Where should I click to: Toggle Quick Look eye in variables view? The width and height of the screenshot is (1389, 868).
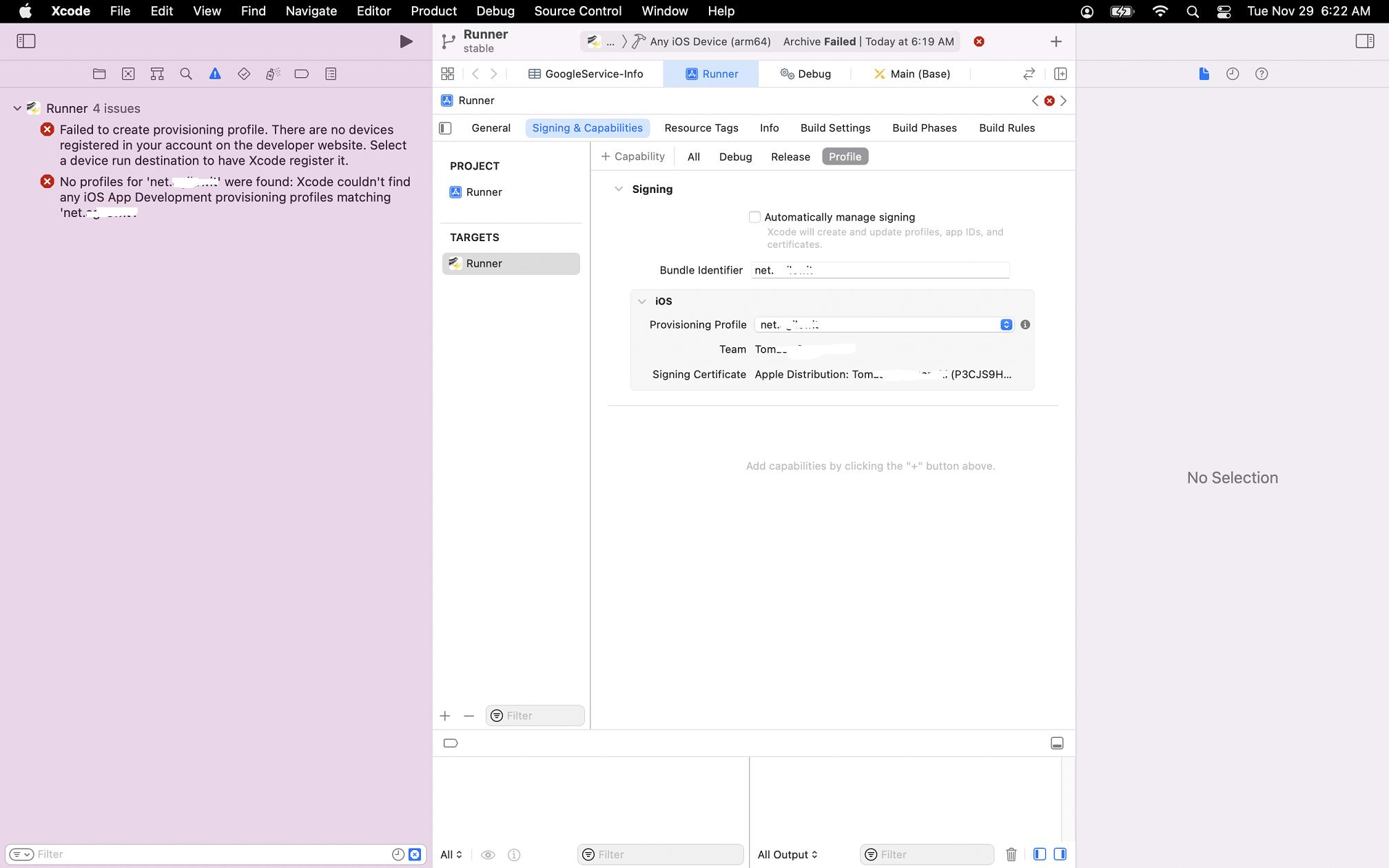(x=488, y=855)
